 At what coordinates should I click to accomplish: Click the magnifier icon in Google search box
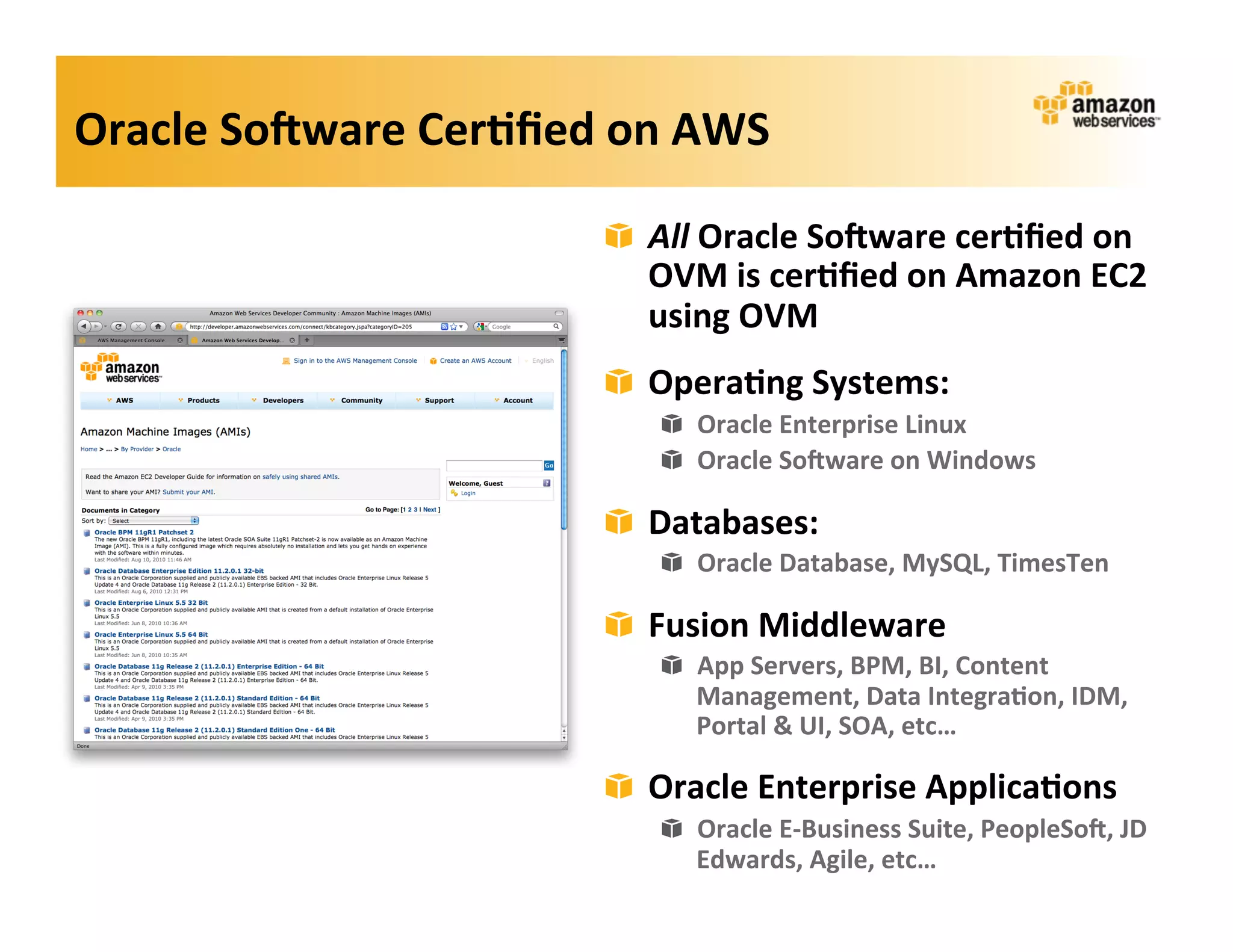(556, 326)
